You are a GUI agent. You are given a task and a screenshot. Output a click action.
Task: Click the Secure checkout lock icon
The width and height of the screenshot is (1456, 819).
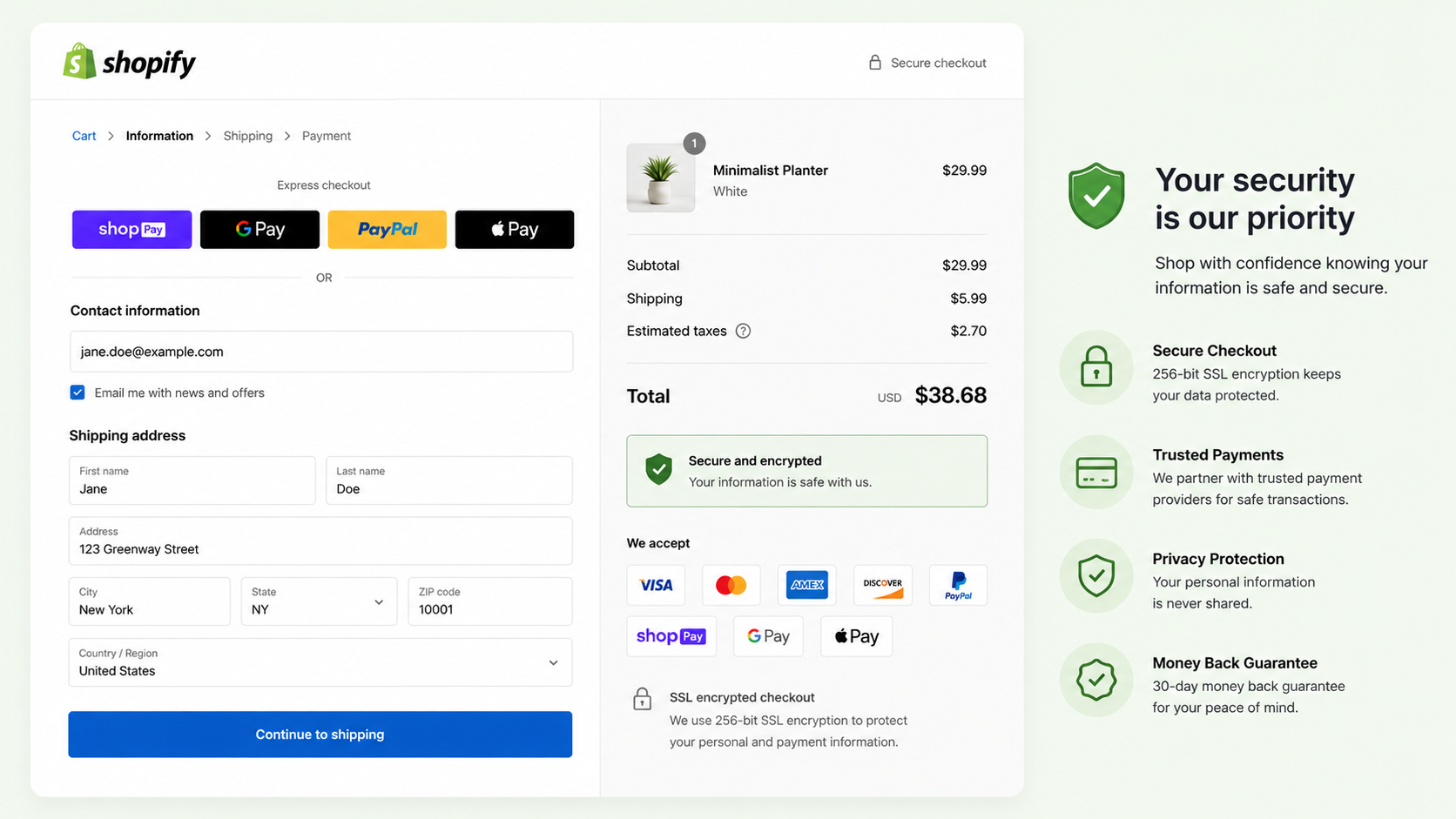point(875,62)
